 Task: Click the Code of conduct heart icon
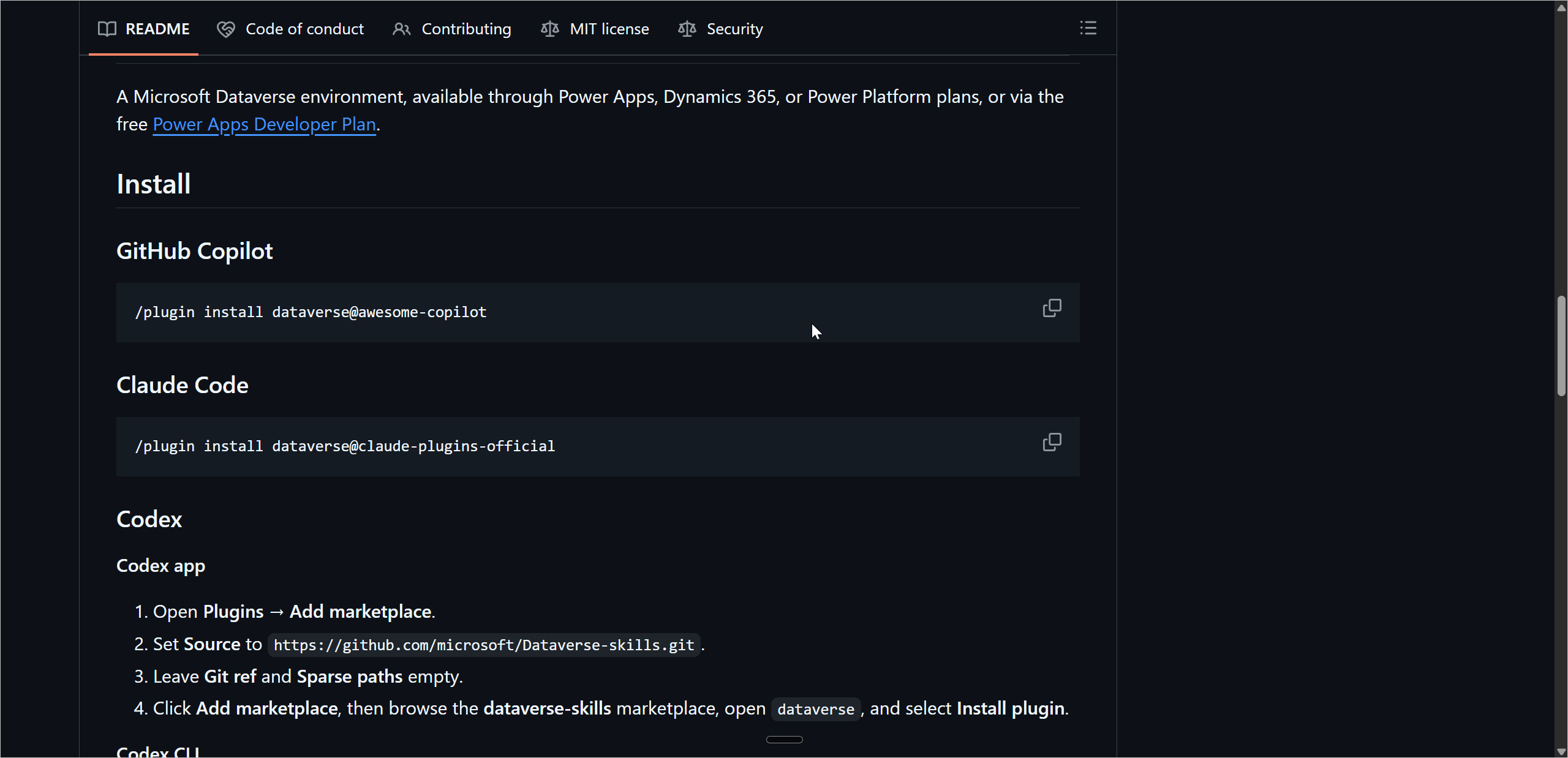click(226, 29)
